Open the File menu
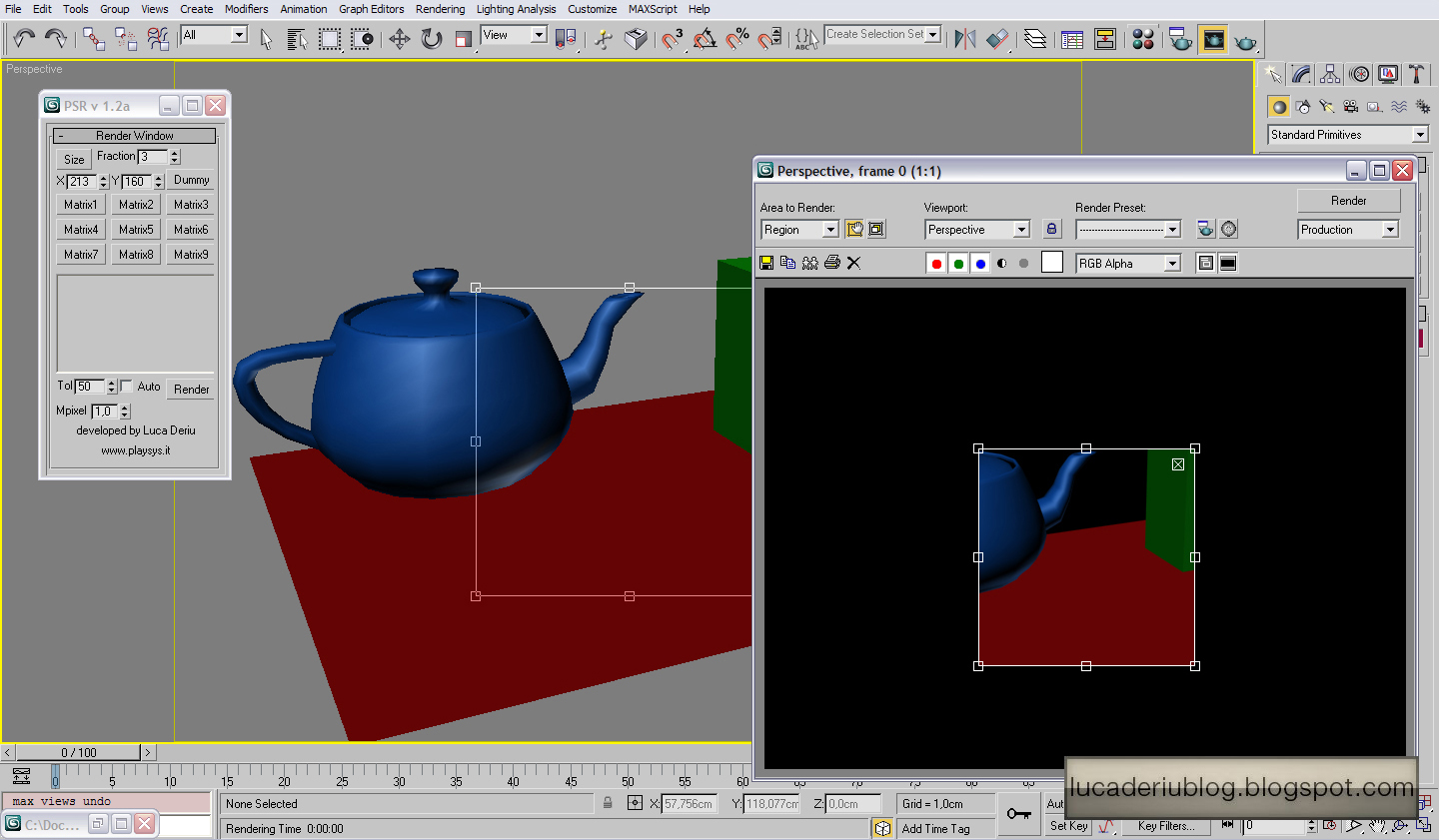The image size is (1439, 840). tap(13, 9)
